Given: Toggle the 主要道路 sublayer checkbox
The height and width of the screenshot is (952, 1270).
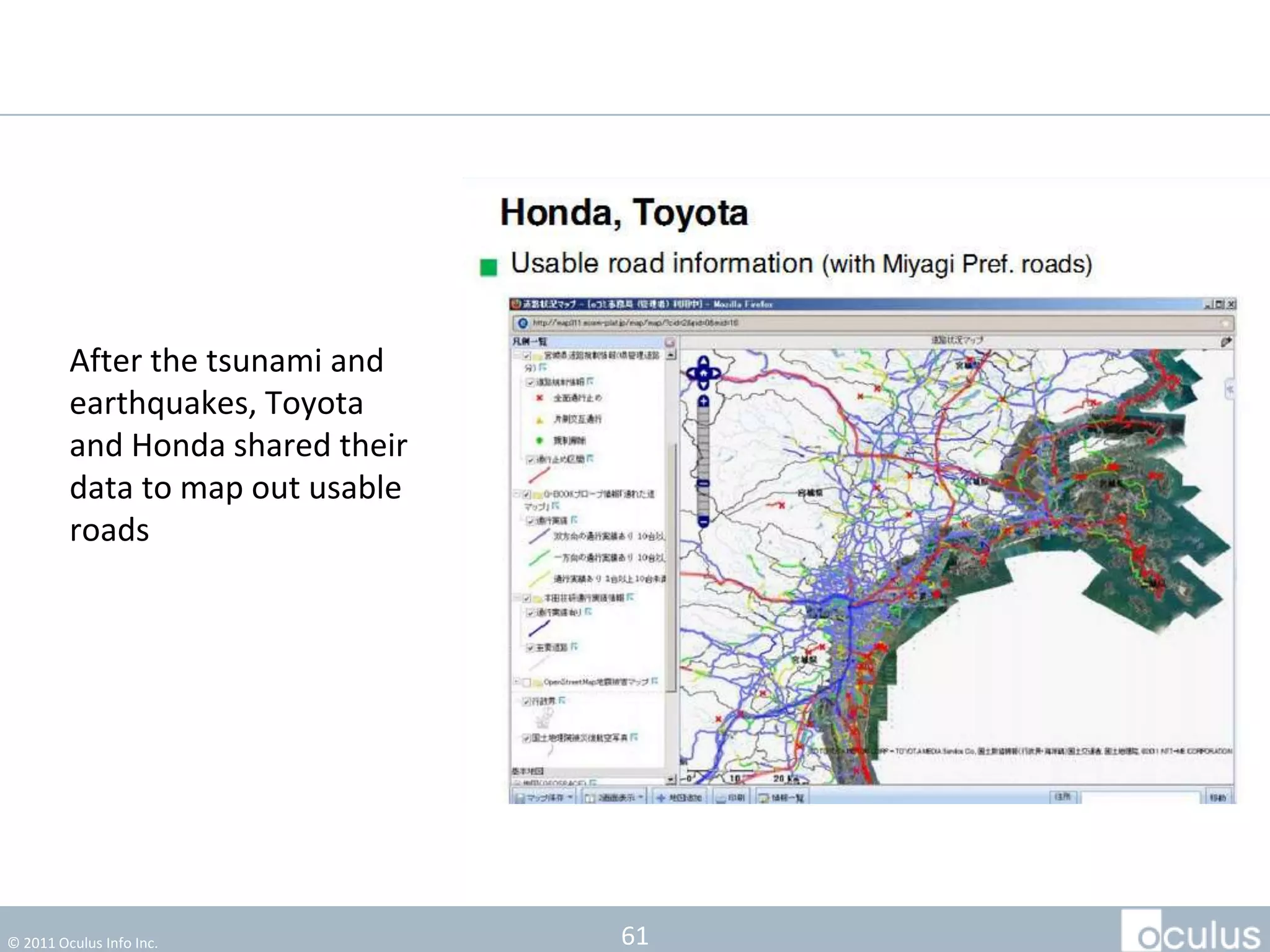Looking at the screenshot, I should pyautogui.click(x=530, y=648).
